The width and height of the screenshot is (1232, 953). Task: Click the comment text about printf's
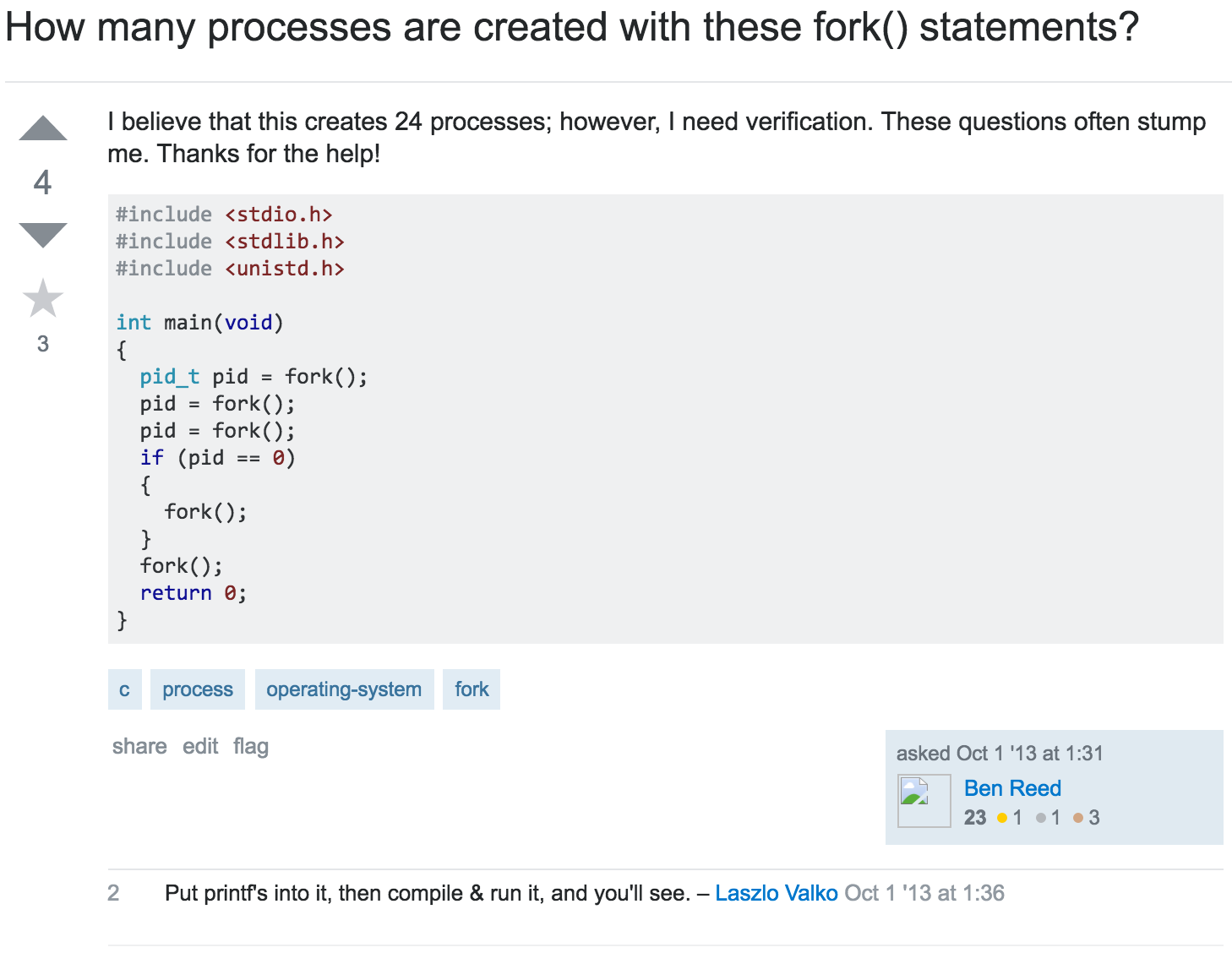pos(428,893)
